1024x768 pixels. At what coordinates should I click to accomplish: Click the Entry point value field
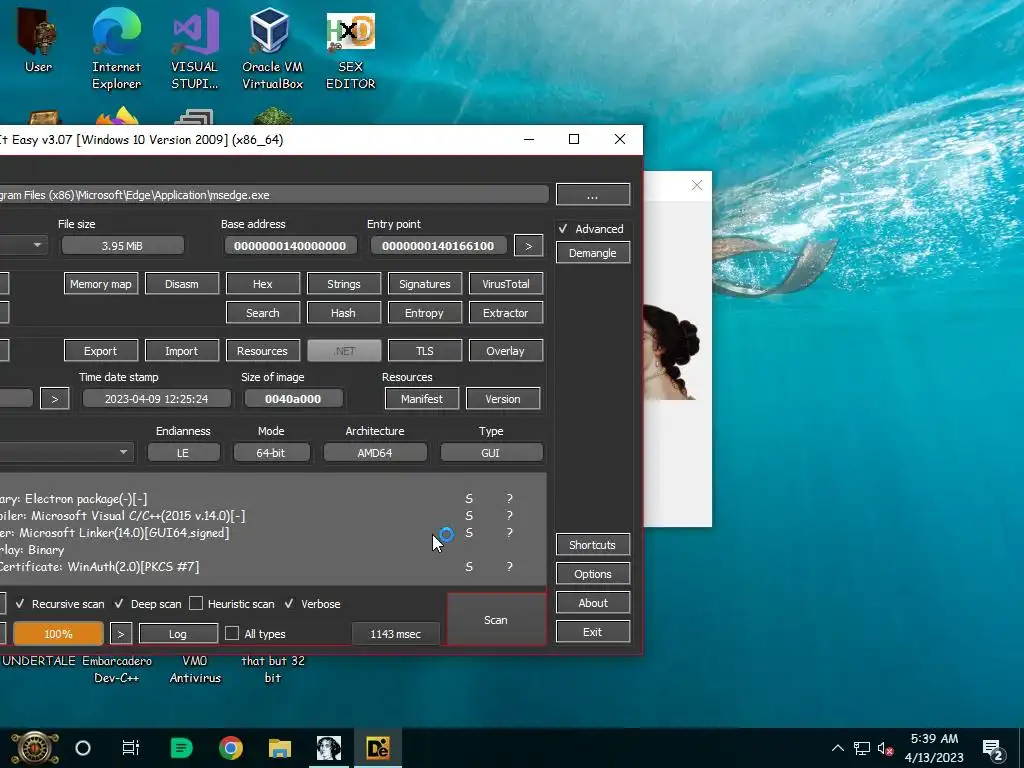tap(438, 246)
